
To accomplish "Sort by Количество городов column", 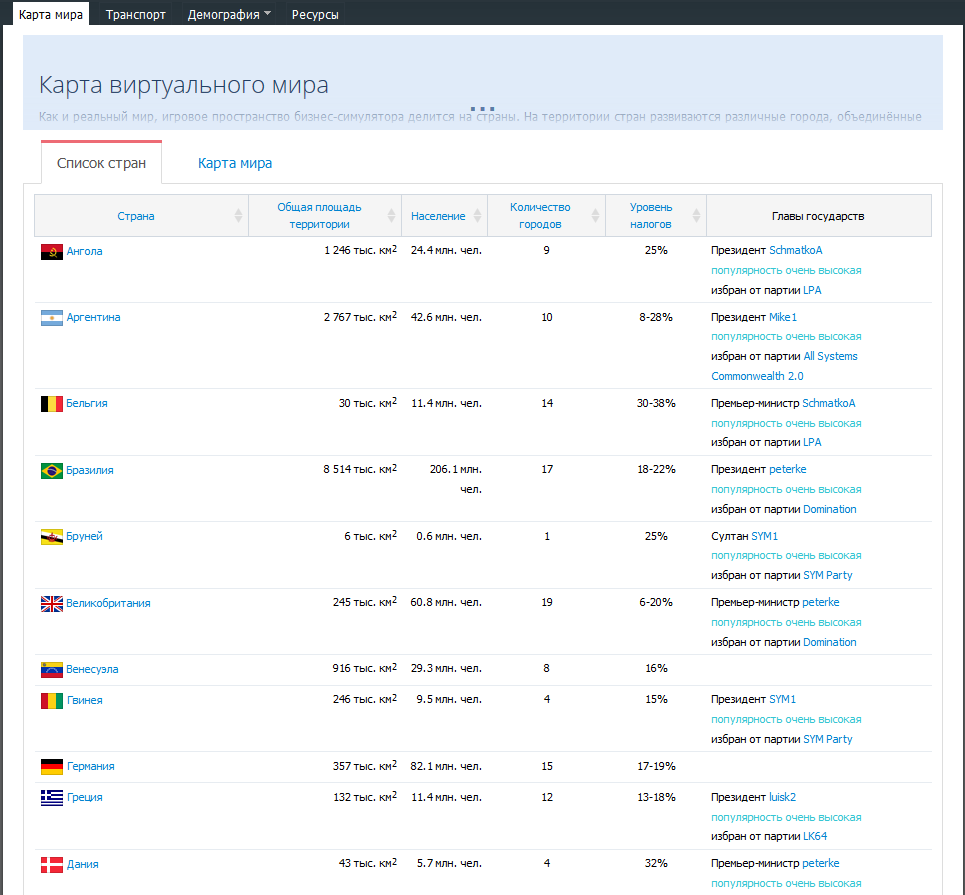I will pyautogui.click(x=539, y=215).
